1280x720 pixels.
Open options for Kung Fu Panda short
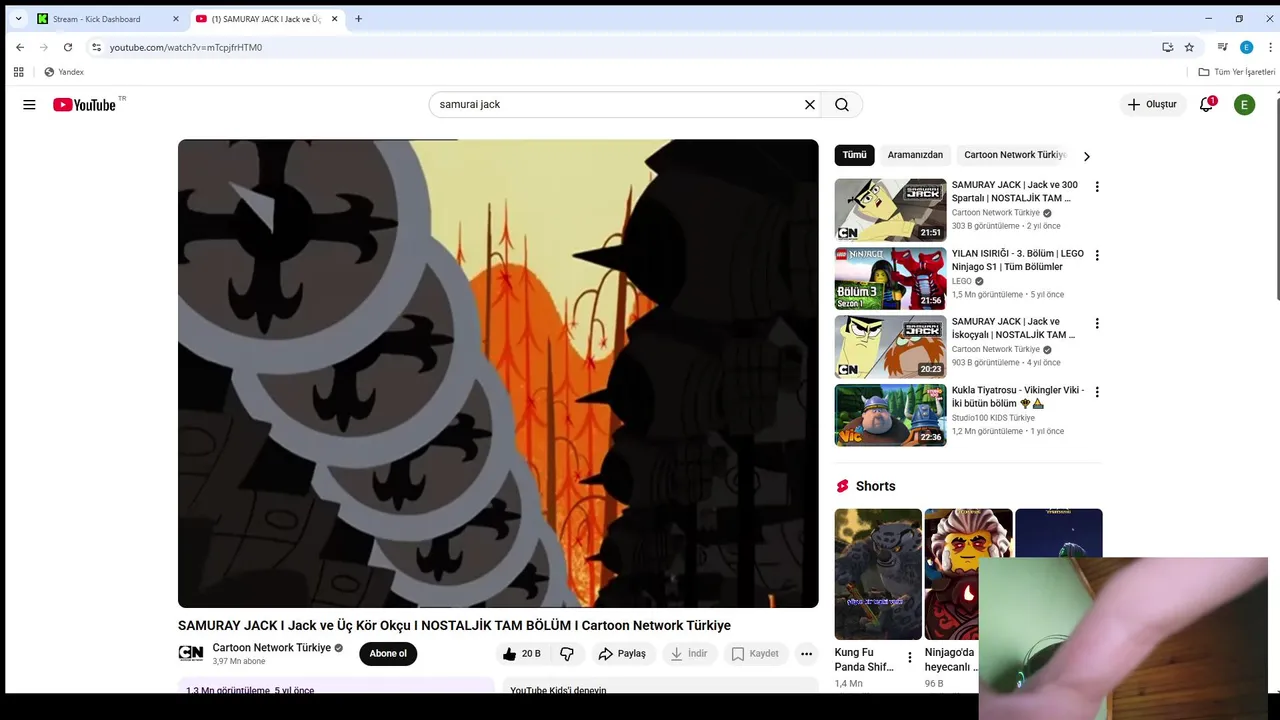click(910, 658)
